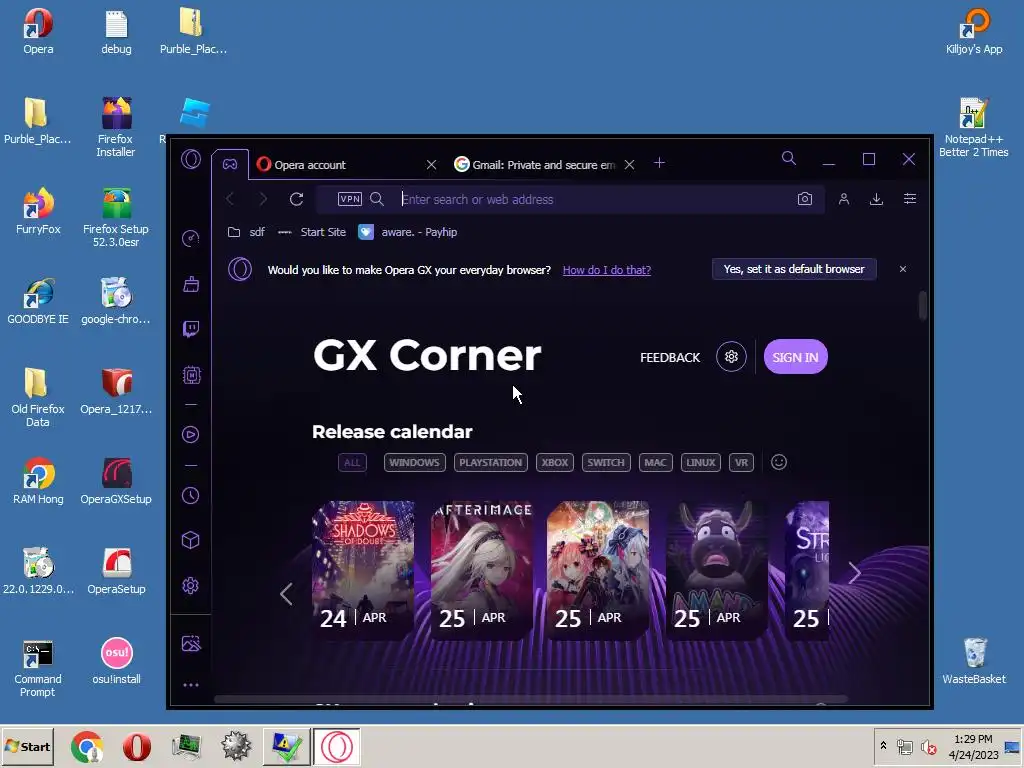Open the aware. - Payhip bookmark

point(408,232)
